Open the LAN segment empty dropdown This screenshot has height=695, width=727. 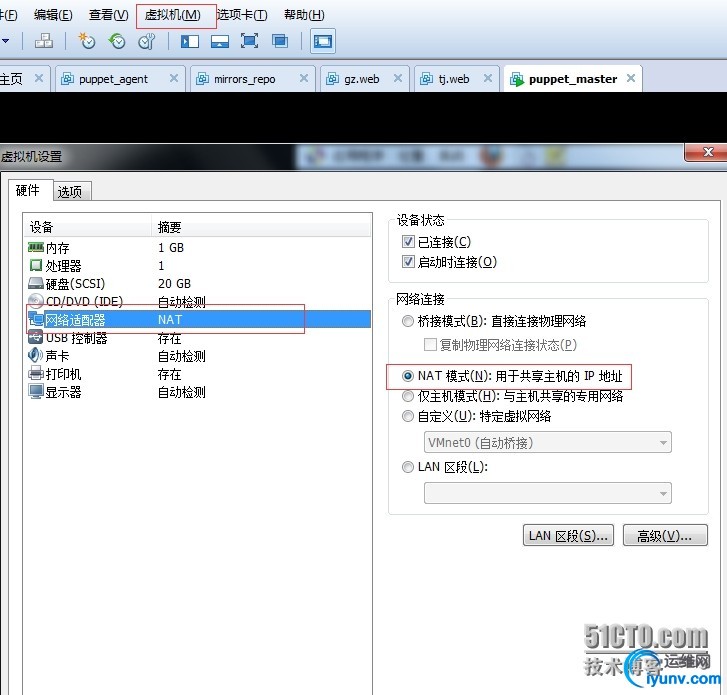548,493
